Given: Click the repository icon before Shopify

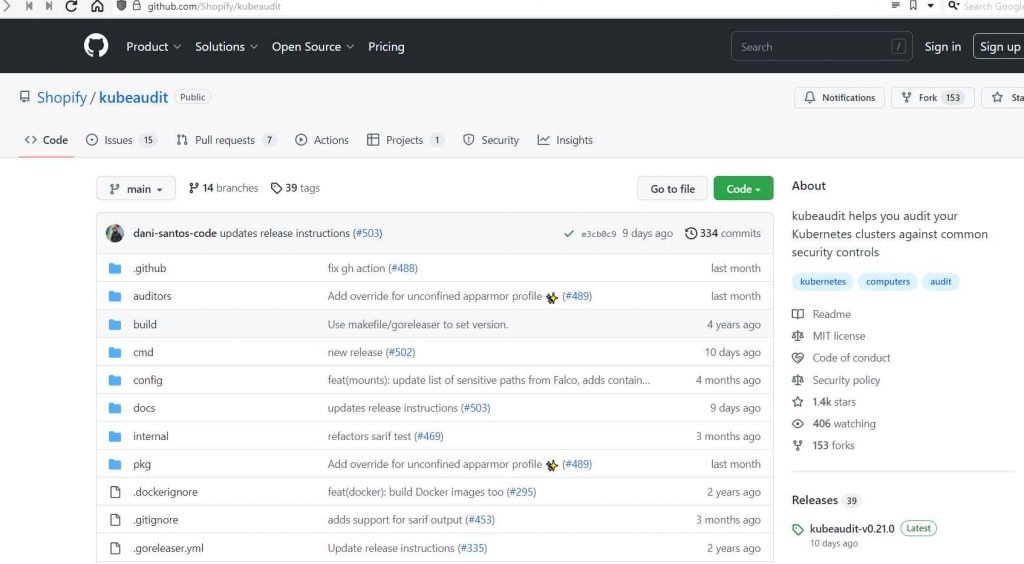Looking at the screenshot, I should coord(25,97).
